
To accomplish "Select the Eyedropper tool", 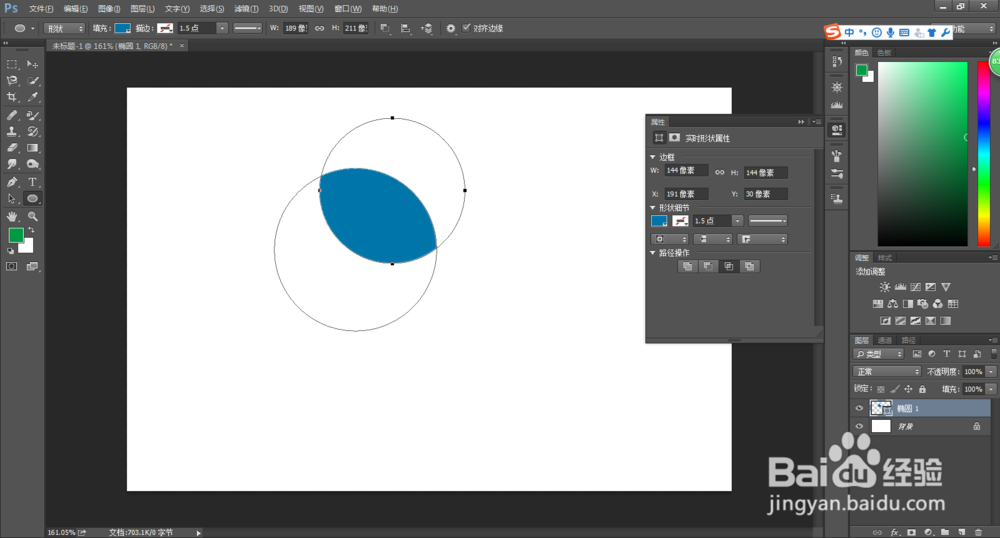I will (x=33, y=97).
